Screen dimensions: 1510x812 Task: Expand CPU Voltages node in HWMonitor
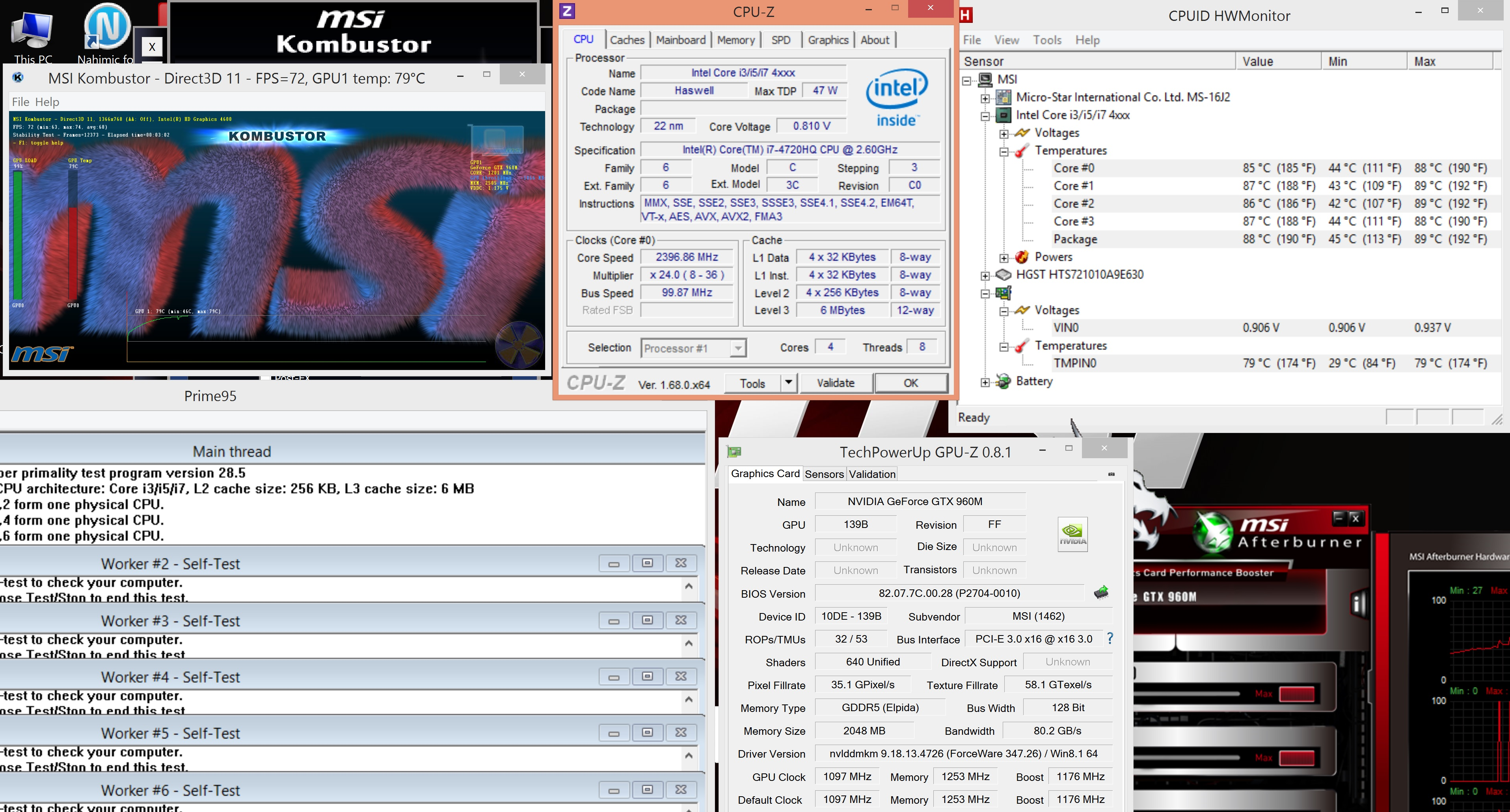(x=1004, y=134)
